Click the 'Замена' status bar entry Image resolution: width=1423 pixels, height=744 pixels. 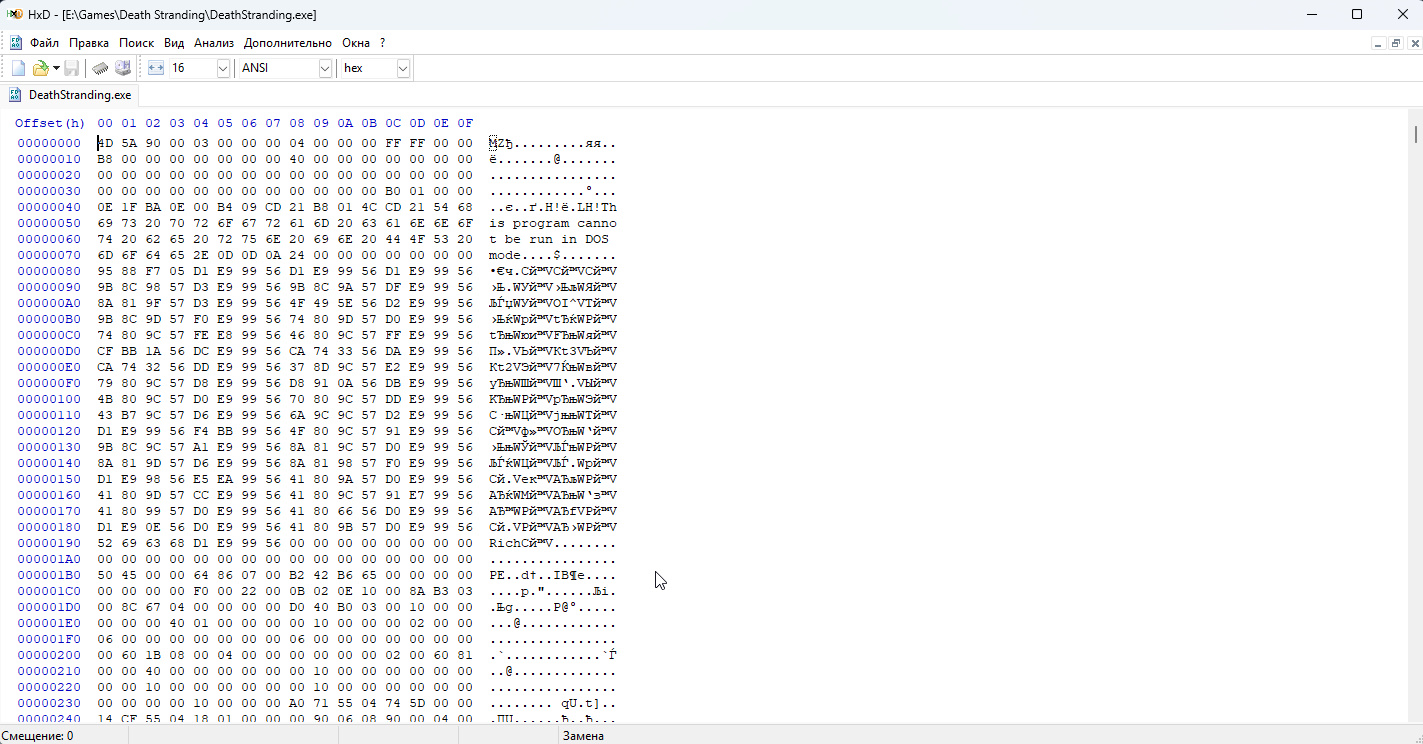click(583, 736)
